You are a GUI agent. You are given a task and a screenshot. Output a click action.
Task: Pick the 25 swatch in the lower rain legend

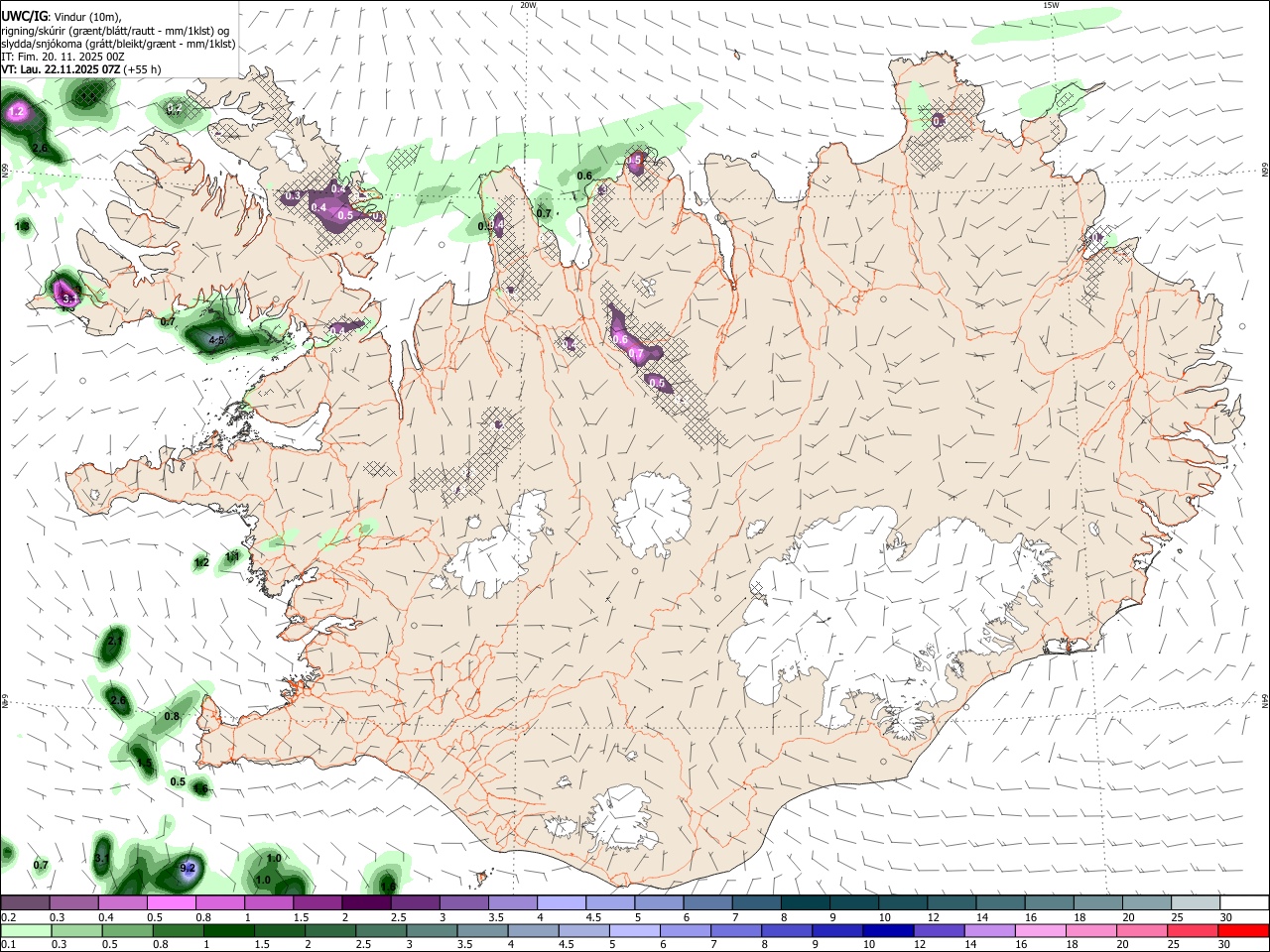(x=1192, y=931)
